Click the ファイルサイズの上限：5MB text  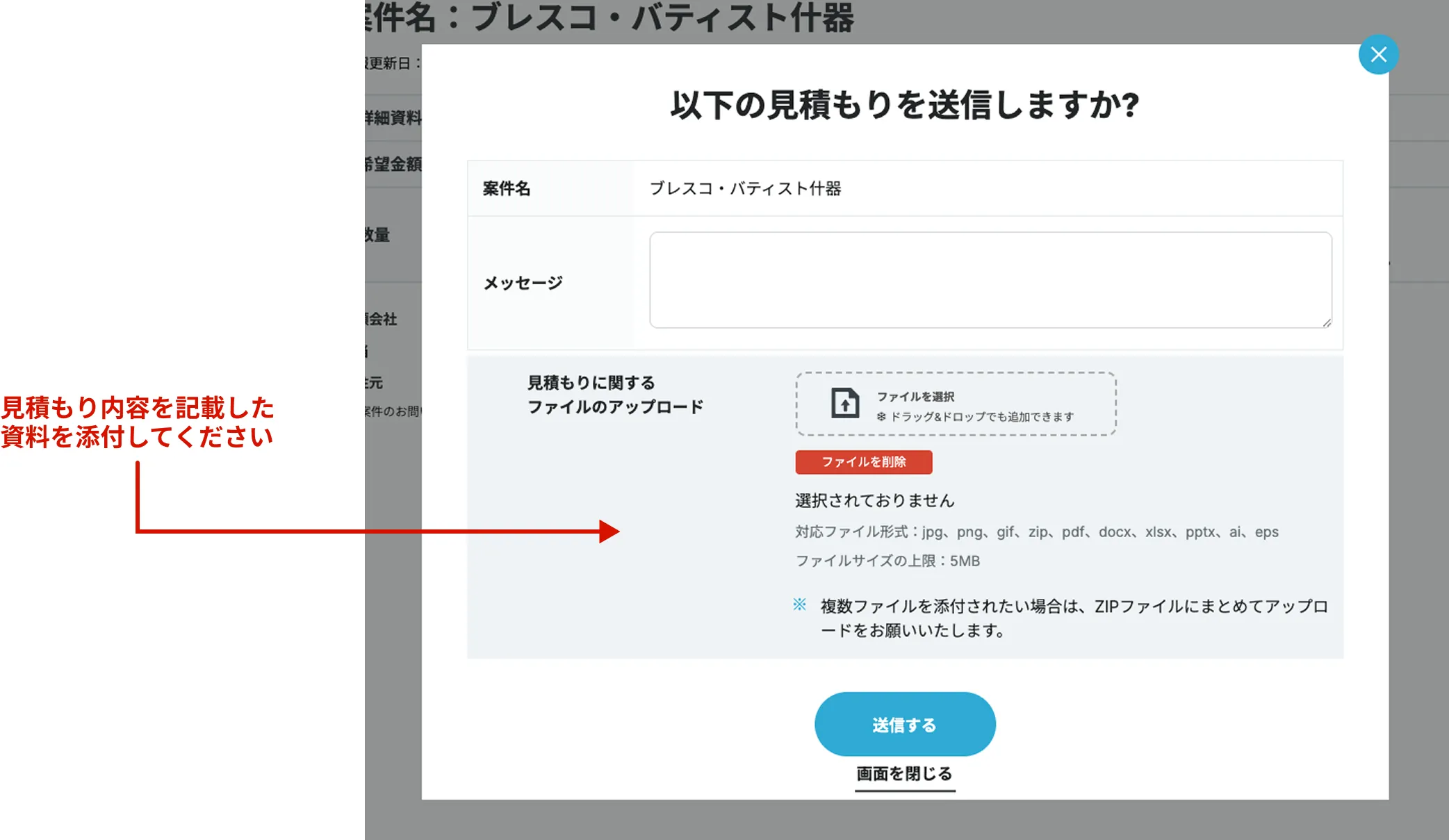coord(887,561)
